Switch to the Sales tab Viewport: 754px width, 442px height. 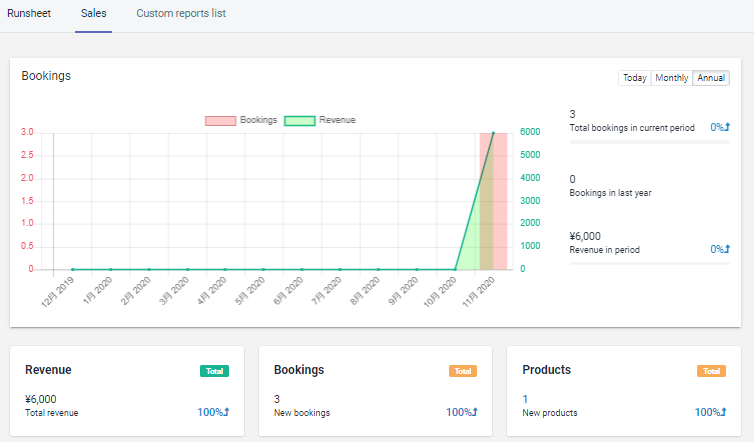pyautogui.click(x=93, y=14)
